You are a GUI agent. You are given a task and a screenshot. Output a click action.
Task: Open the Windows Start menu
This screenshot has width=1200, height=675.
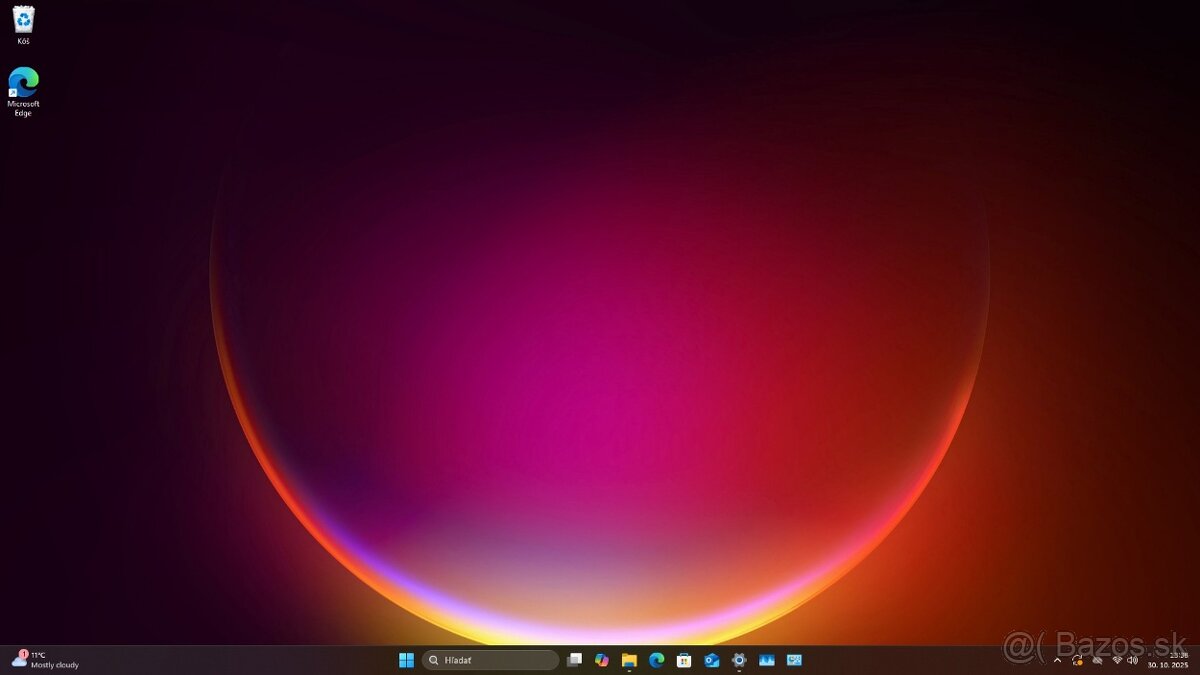coord(406,660)
